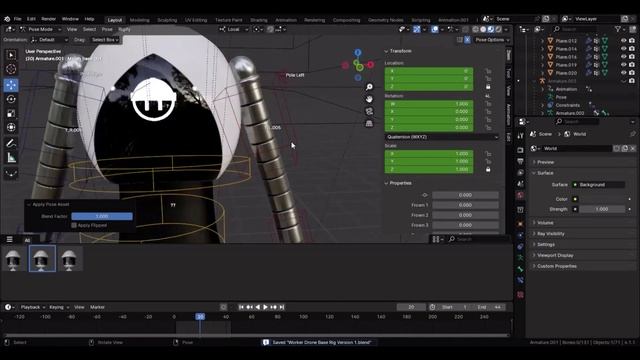This screenshot has width=640, height=360.
Task: Select the Cursor tool in left toolbar
Action: pyautogui.click(x=11, y=69)
